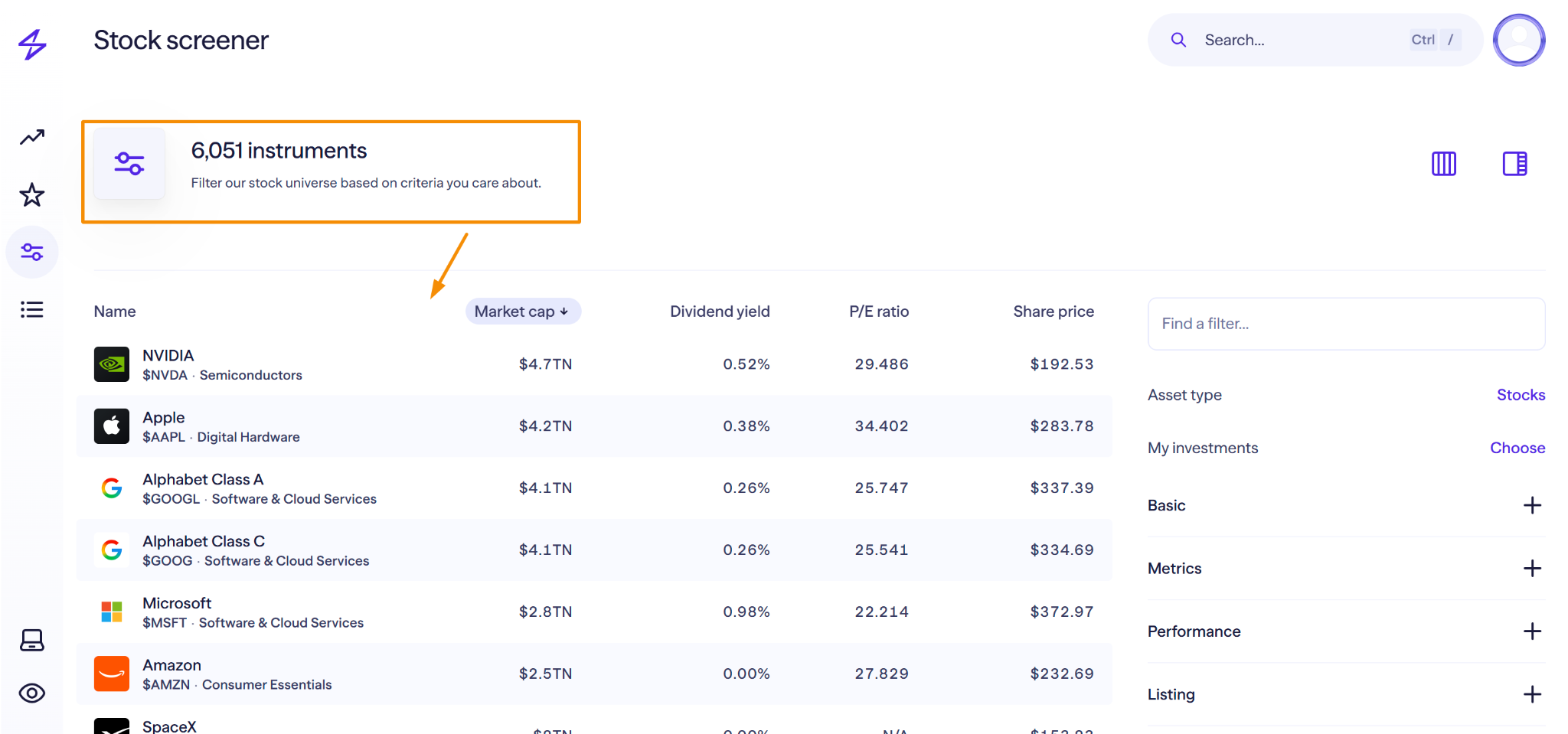Click Apple share price $283.78

pos(1062,426)
